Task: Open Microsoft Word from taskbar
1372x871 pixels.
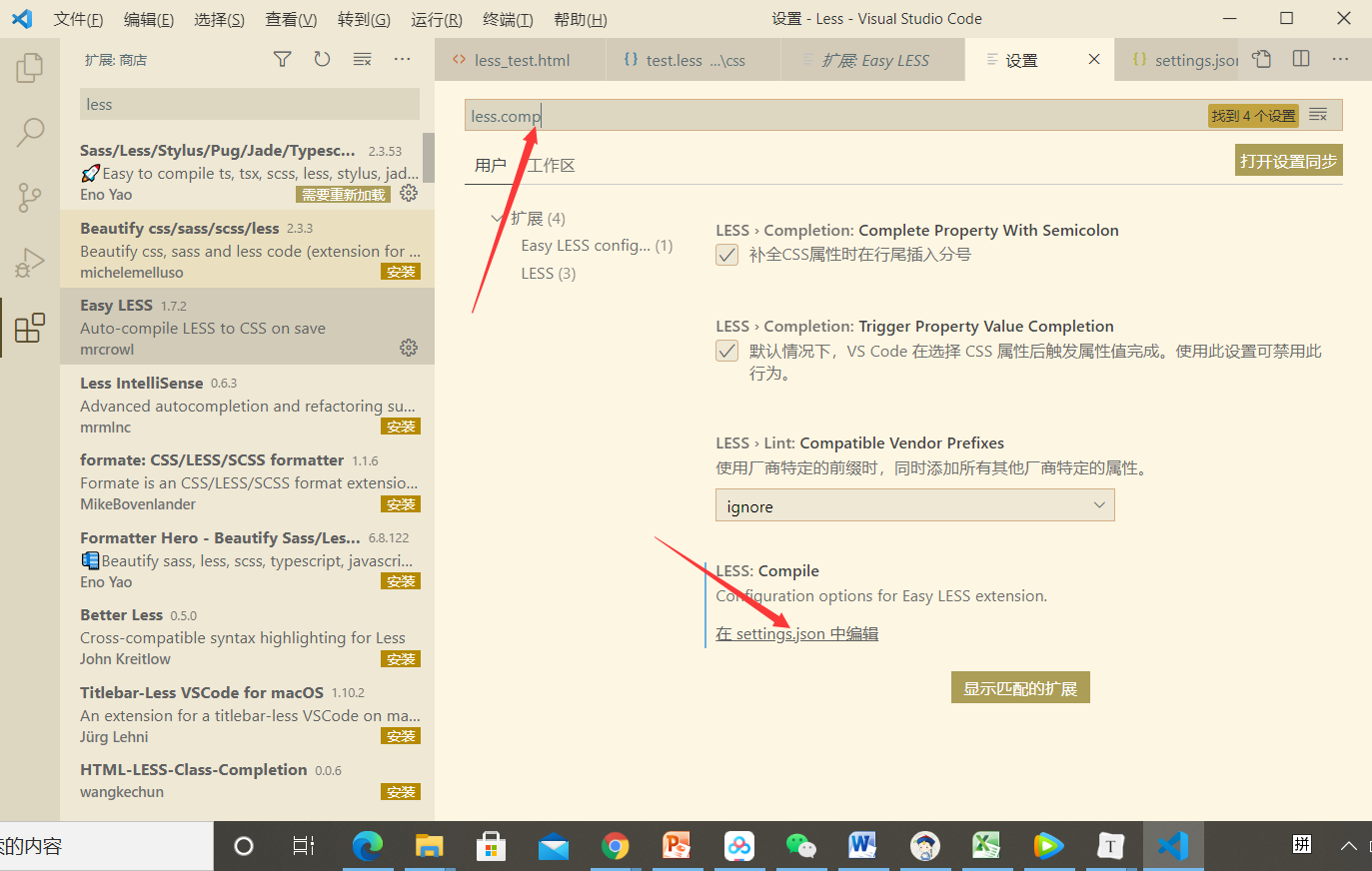Action: pos(862,846)
